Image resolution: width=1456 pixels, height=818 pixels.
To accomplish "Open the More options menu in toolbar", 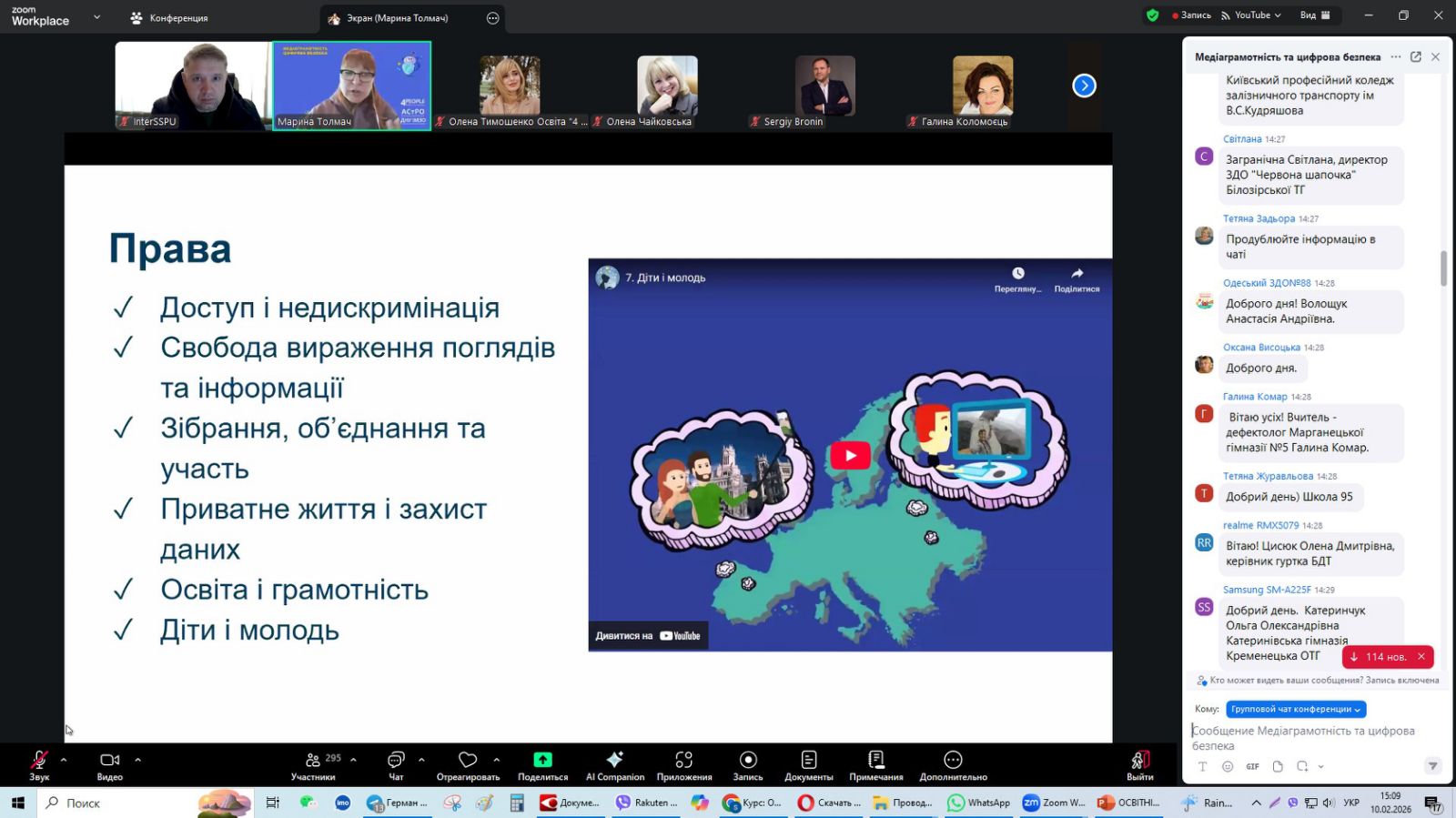I will pyautogui.click(x=953, y=761).
